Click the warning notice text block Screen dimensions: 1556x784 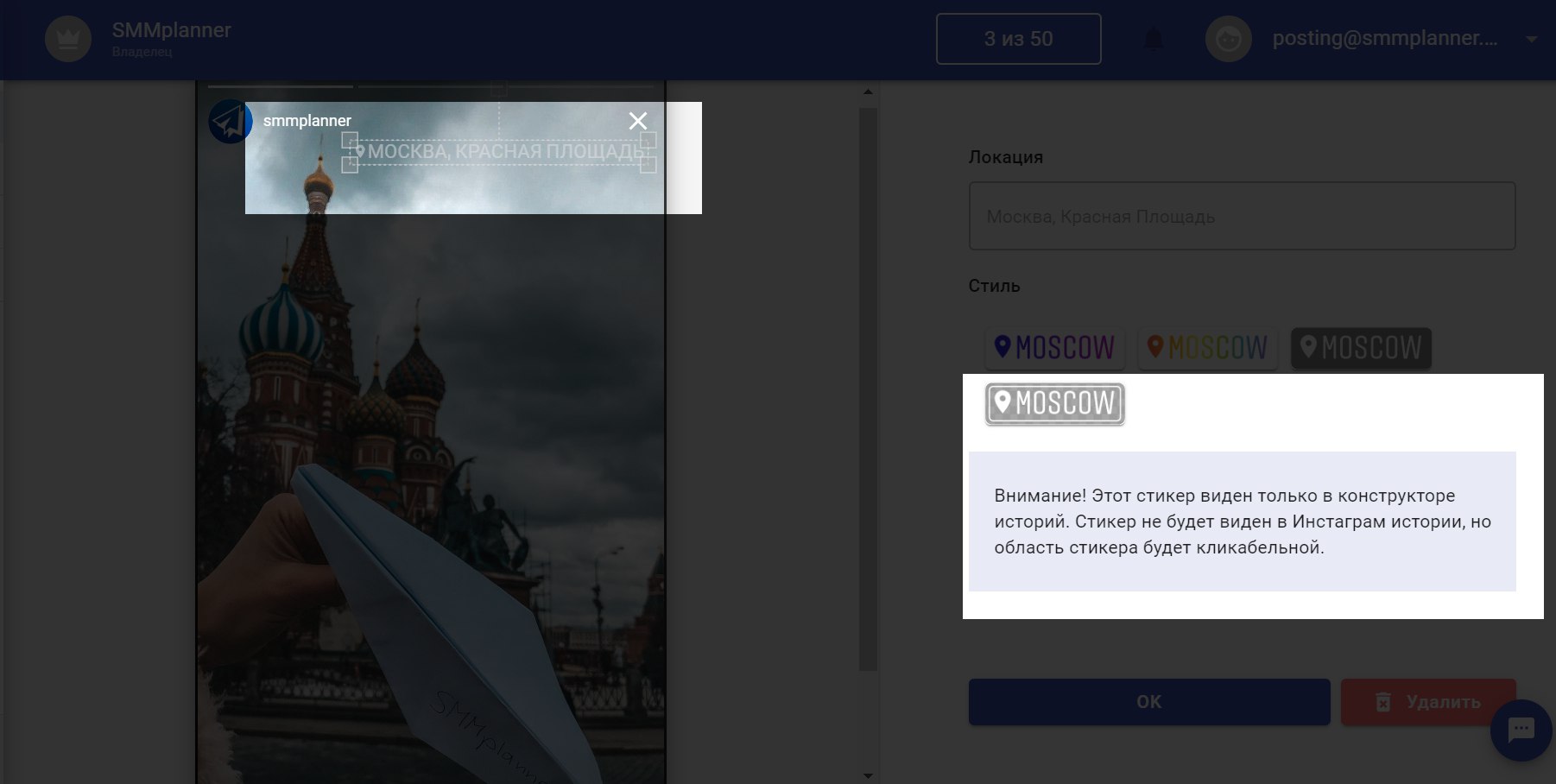coord(1242,522)
